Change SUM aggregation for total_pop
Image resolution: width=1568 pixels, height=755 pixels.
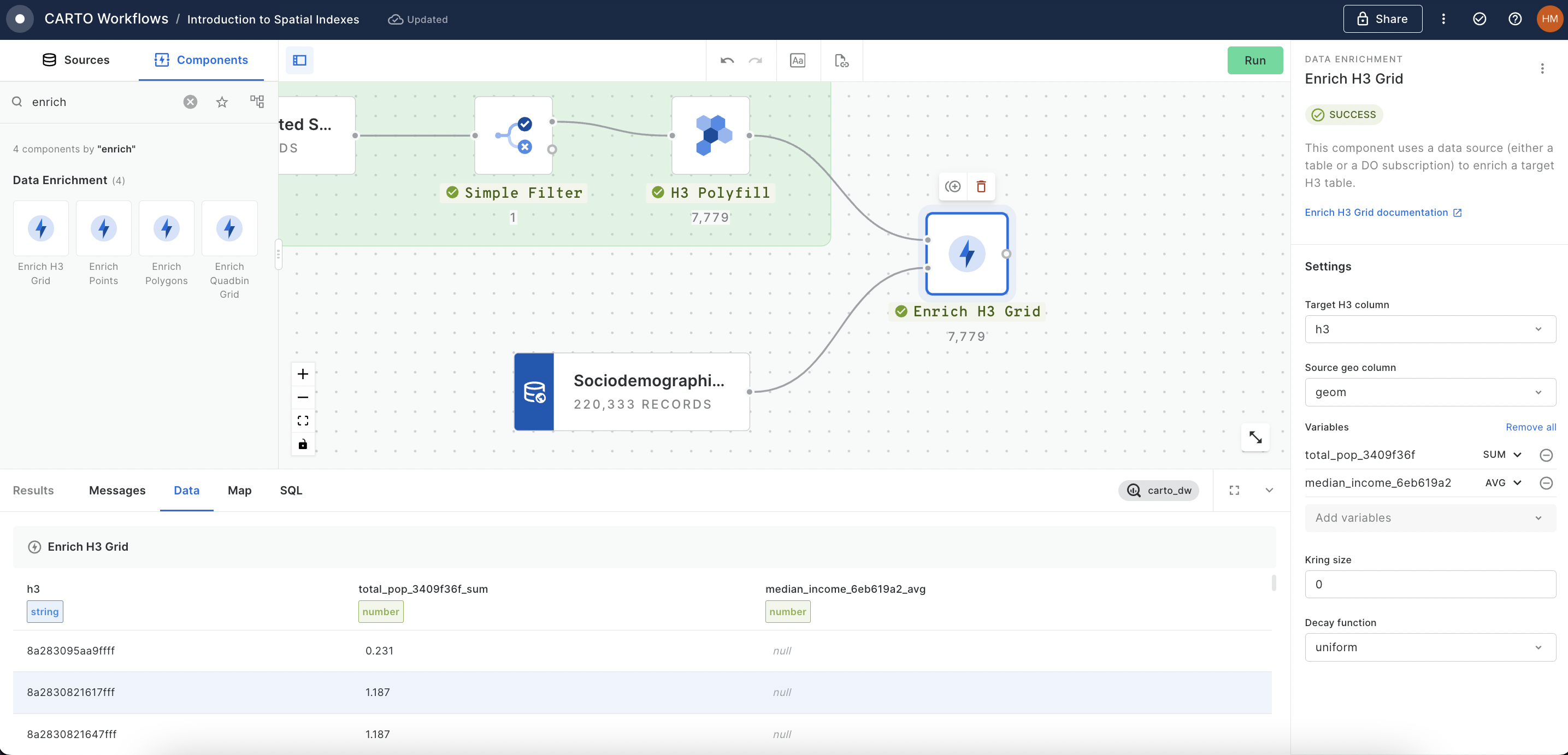point(1502,455)
